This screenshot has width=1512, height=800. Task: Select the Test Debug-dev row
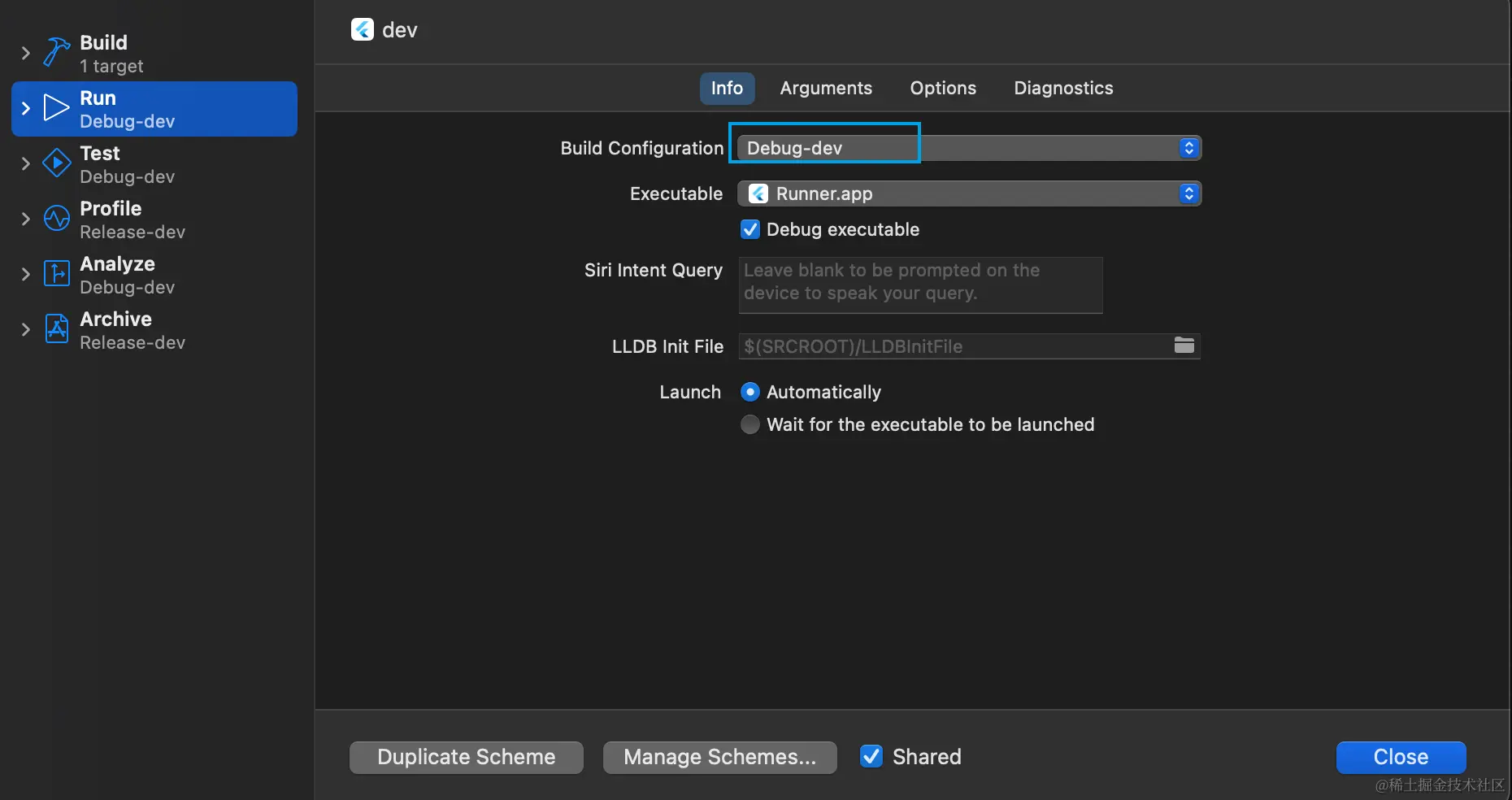154,164
